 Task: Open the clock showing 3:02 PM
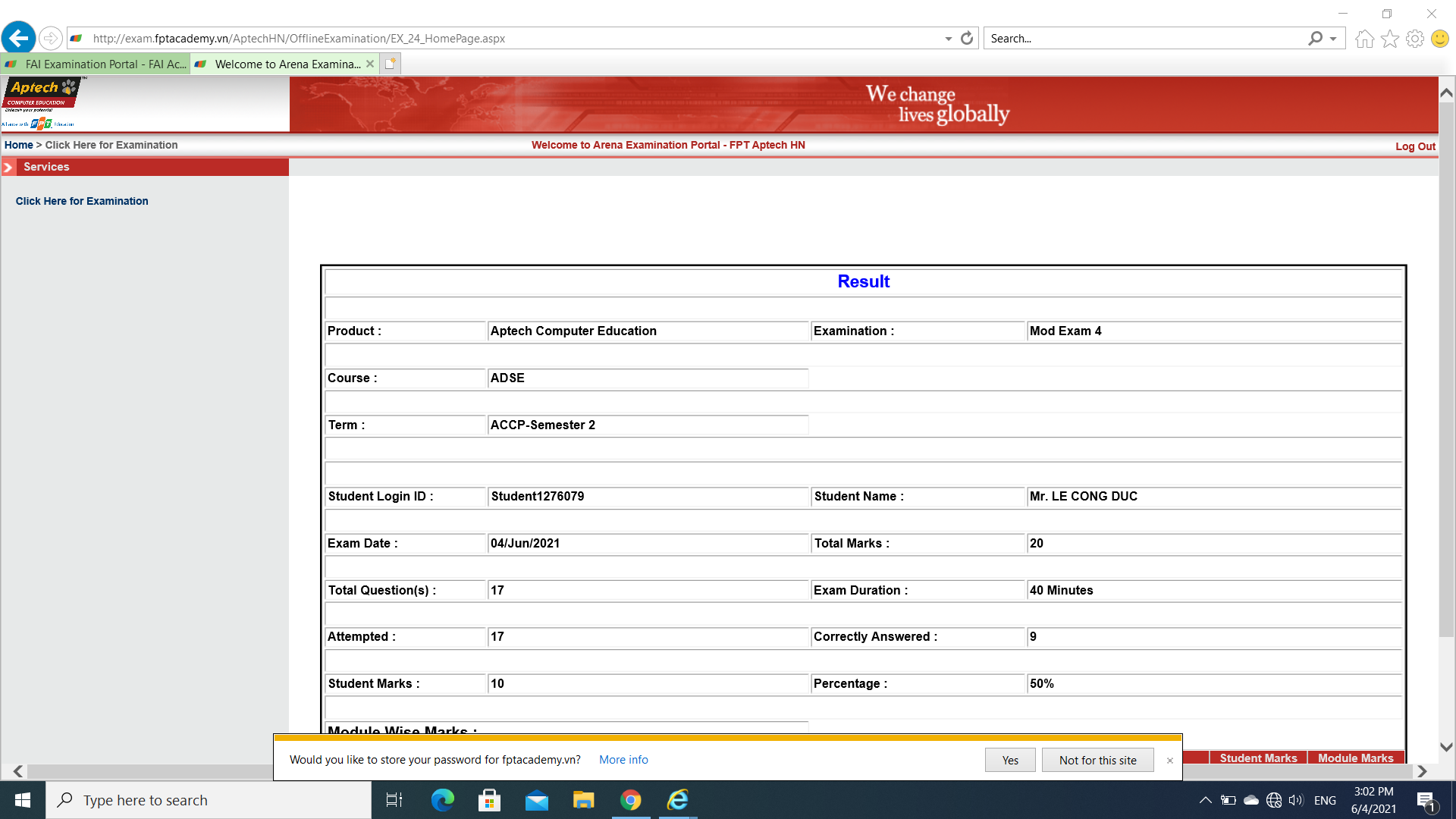[x=1373, y=800]
